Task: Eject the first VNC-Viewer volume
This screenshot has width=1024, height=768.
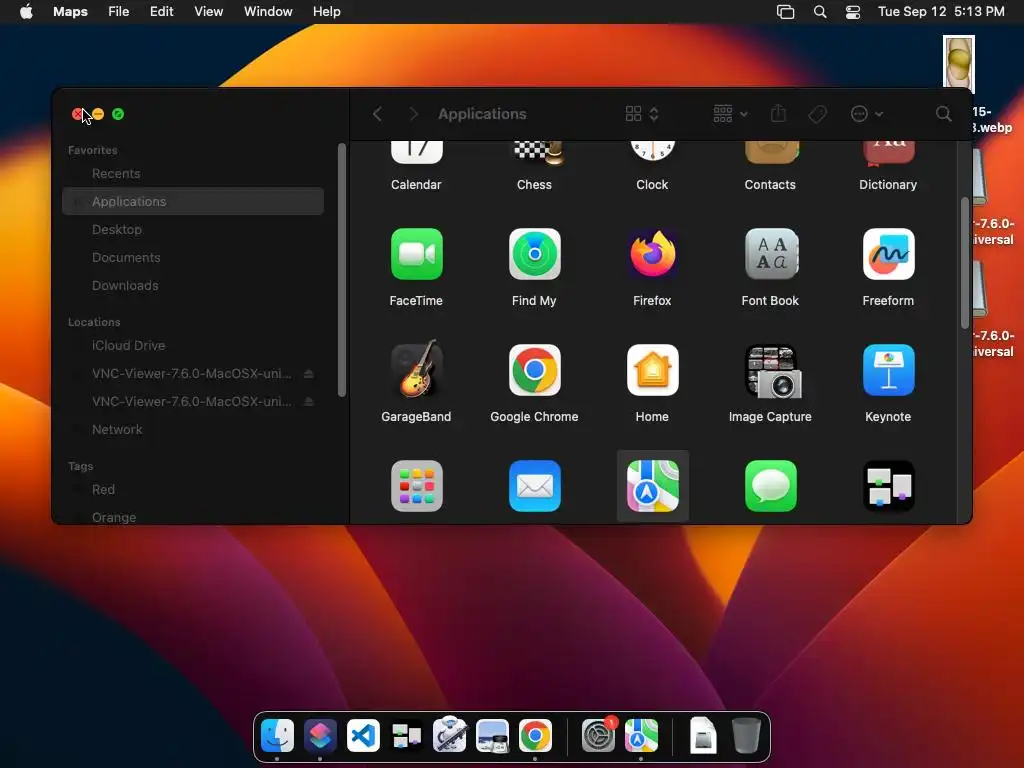Action: point(309,374)
